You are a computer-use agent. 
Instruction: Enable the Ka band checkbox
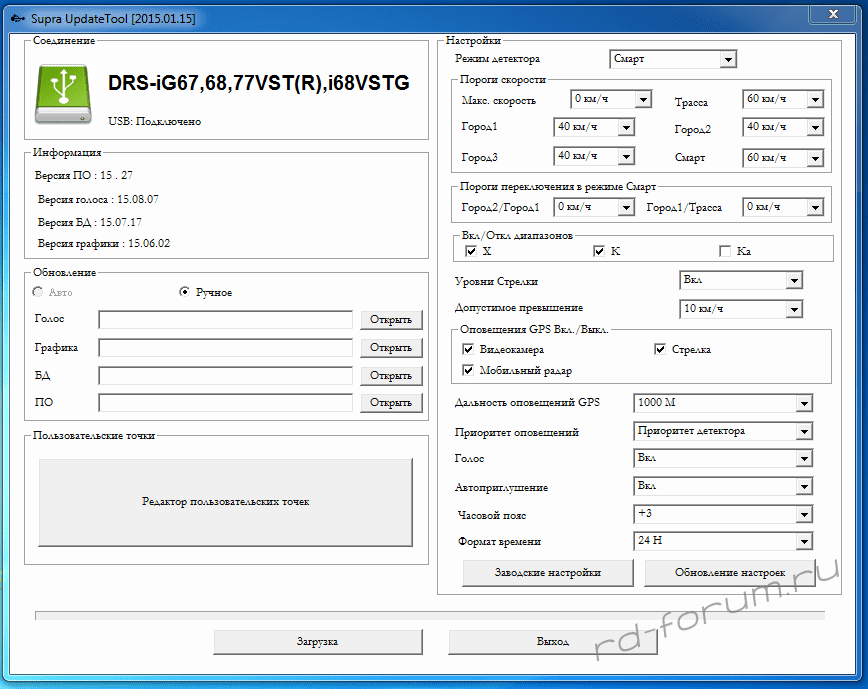(725, 251)
